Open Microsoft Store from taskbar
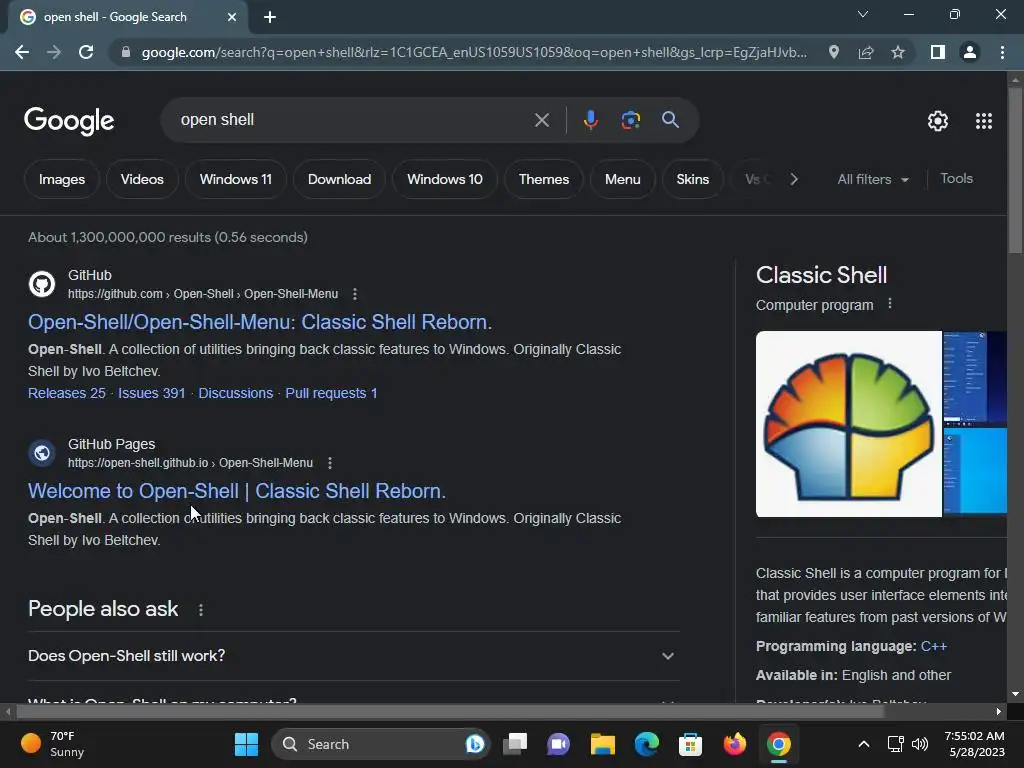 point(690,744)
